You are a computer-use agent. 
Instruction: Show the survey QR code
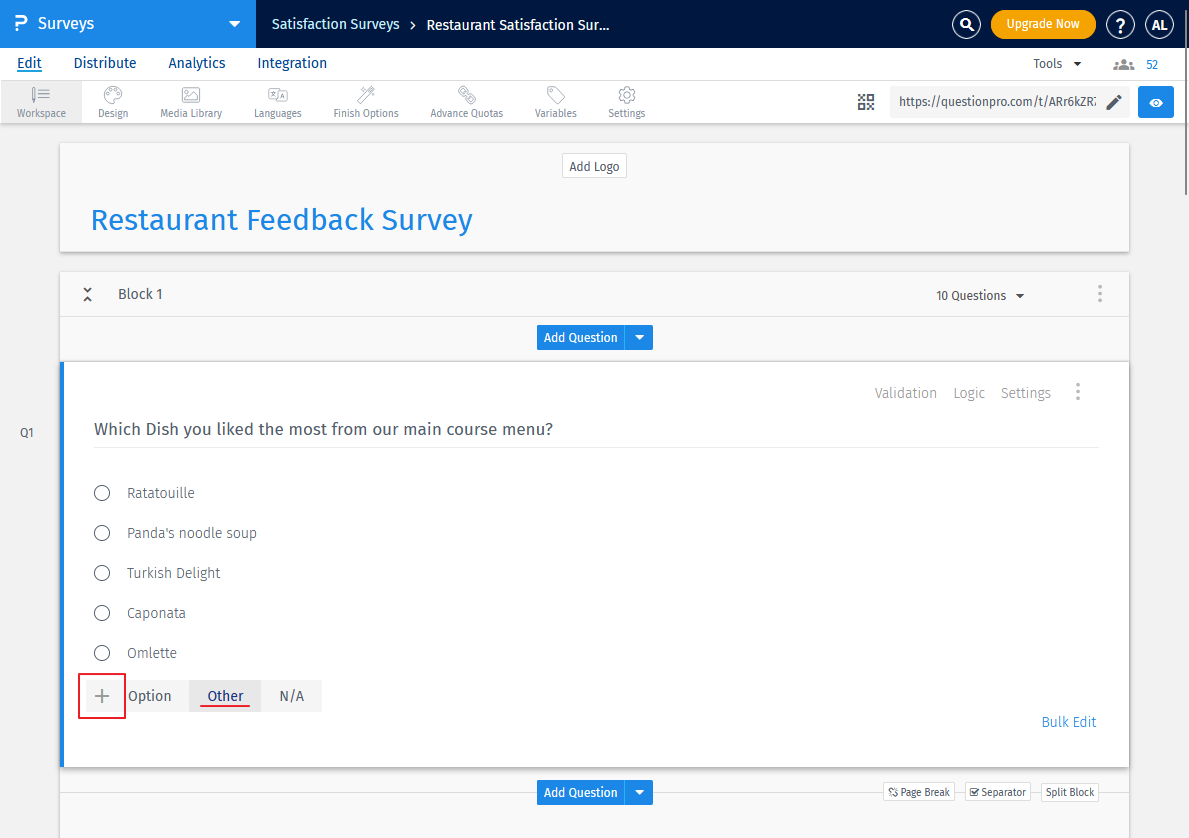point(866,101)
